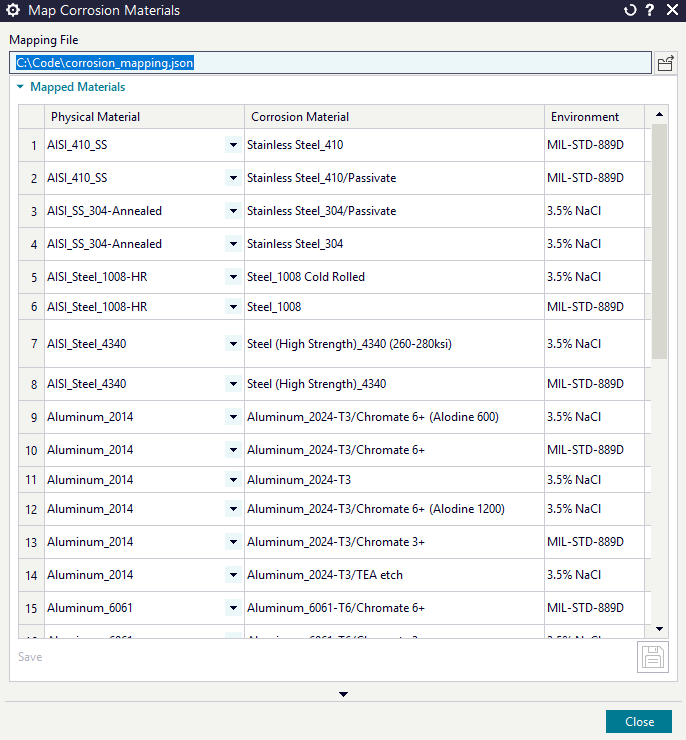The image size is (686, 740).
Task: Click the mapping file path field
Action: pyautogui.click(x=330, y=63)
